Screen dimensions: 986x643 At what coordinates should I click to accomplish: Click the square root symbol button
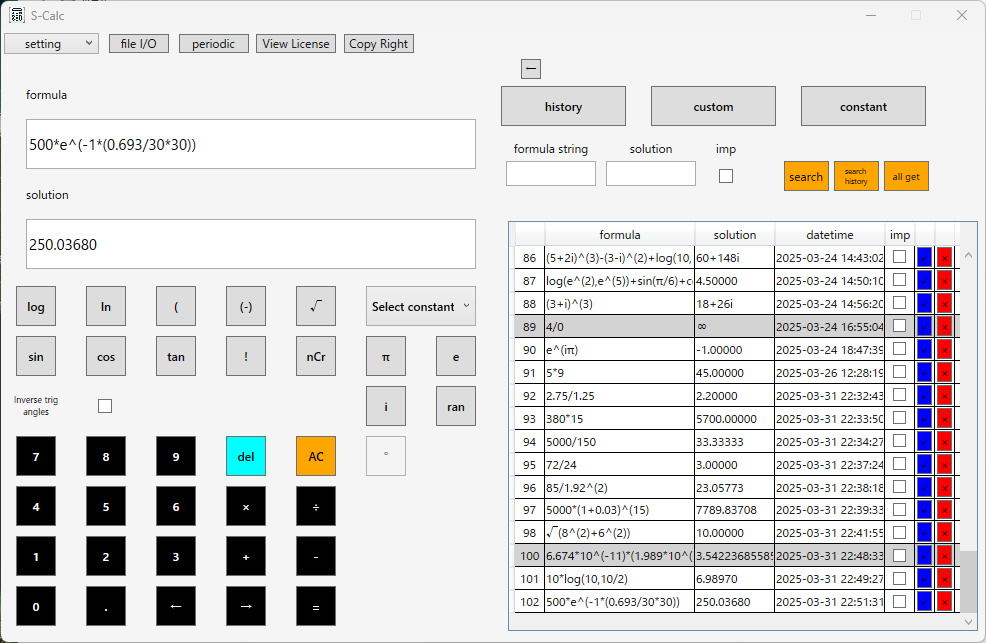[x=316, y=306]
